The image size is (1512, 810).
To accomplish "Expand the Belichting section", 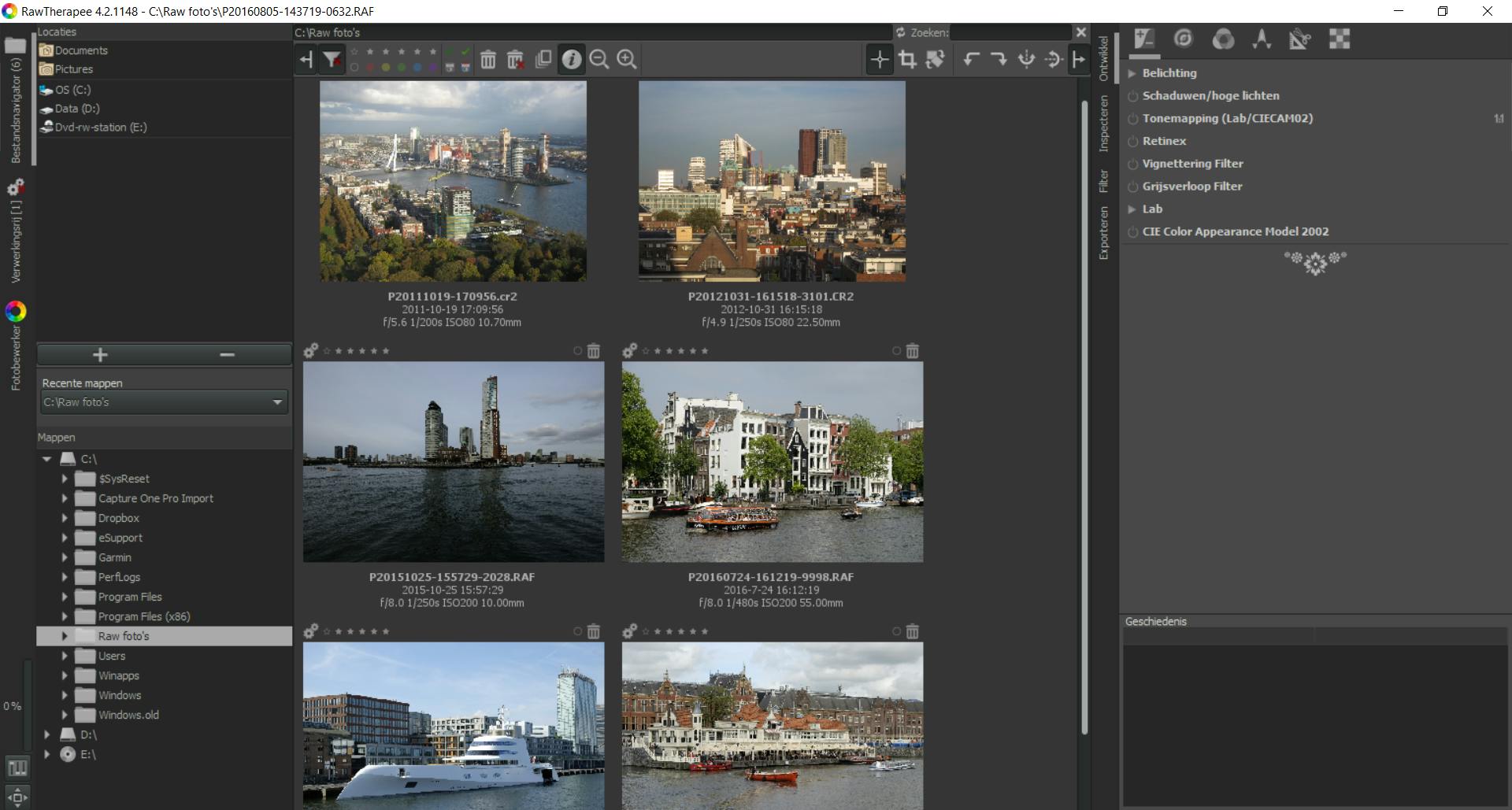I will (1132, 73).
